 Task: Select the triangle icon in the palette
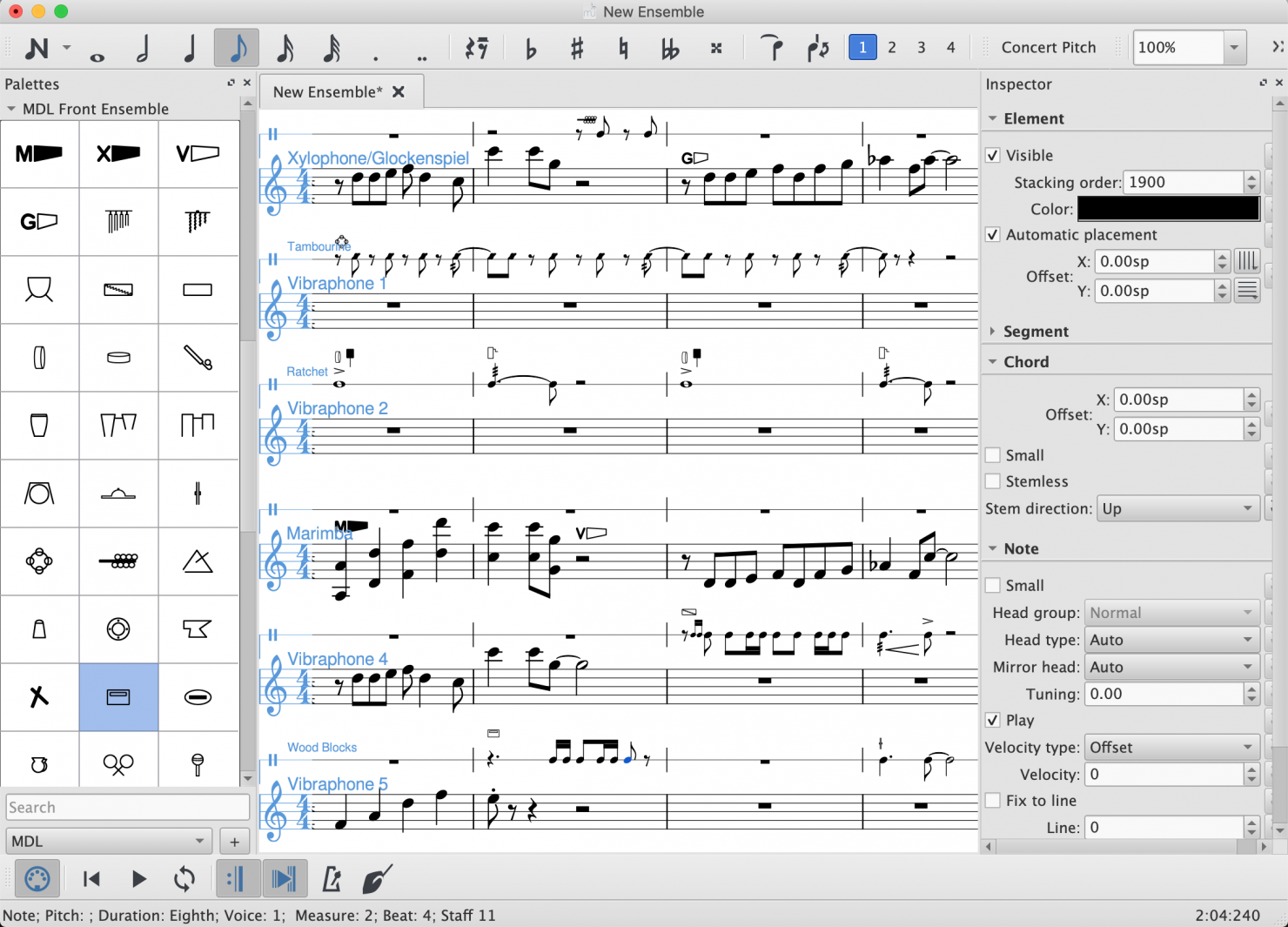point(198,561)
